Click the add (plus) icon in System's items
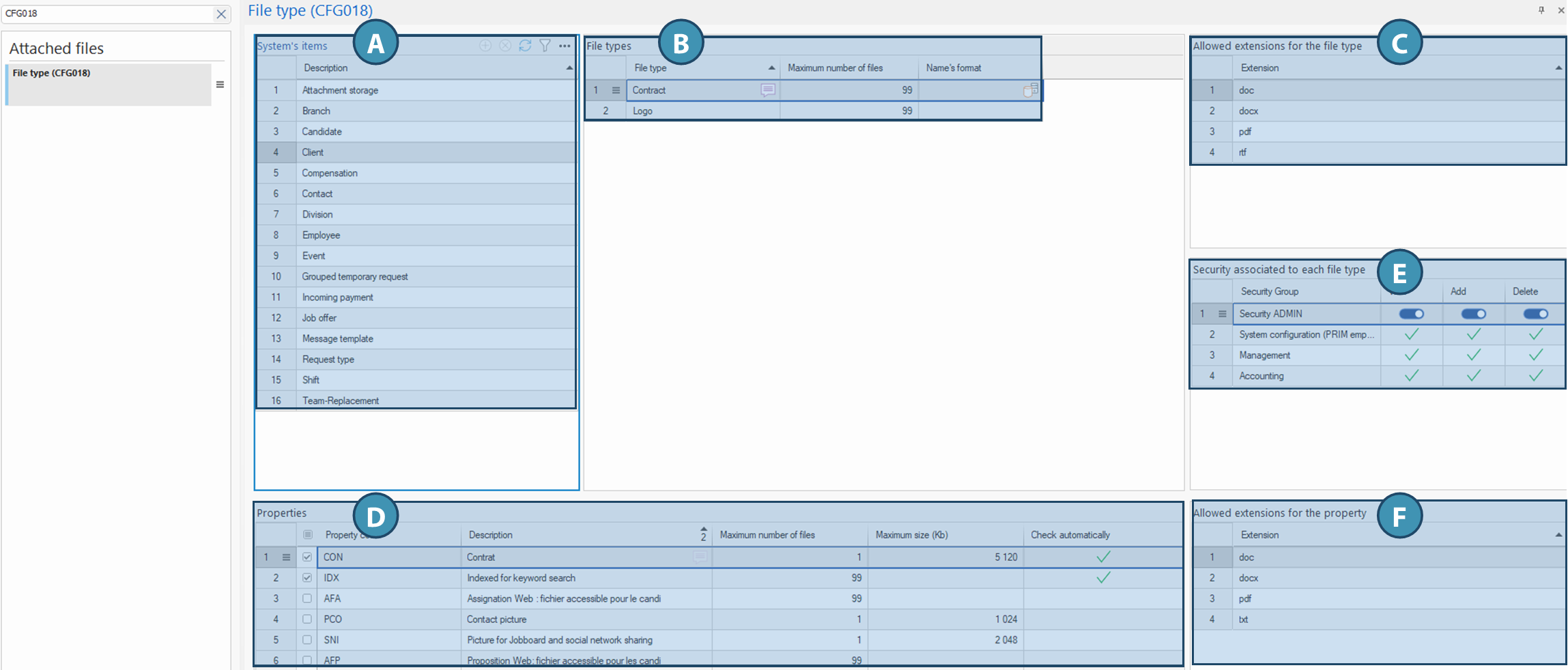This screenshot has width=1568, height=670. (485, 46)
